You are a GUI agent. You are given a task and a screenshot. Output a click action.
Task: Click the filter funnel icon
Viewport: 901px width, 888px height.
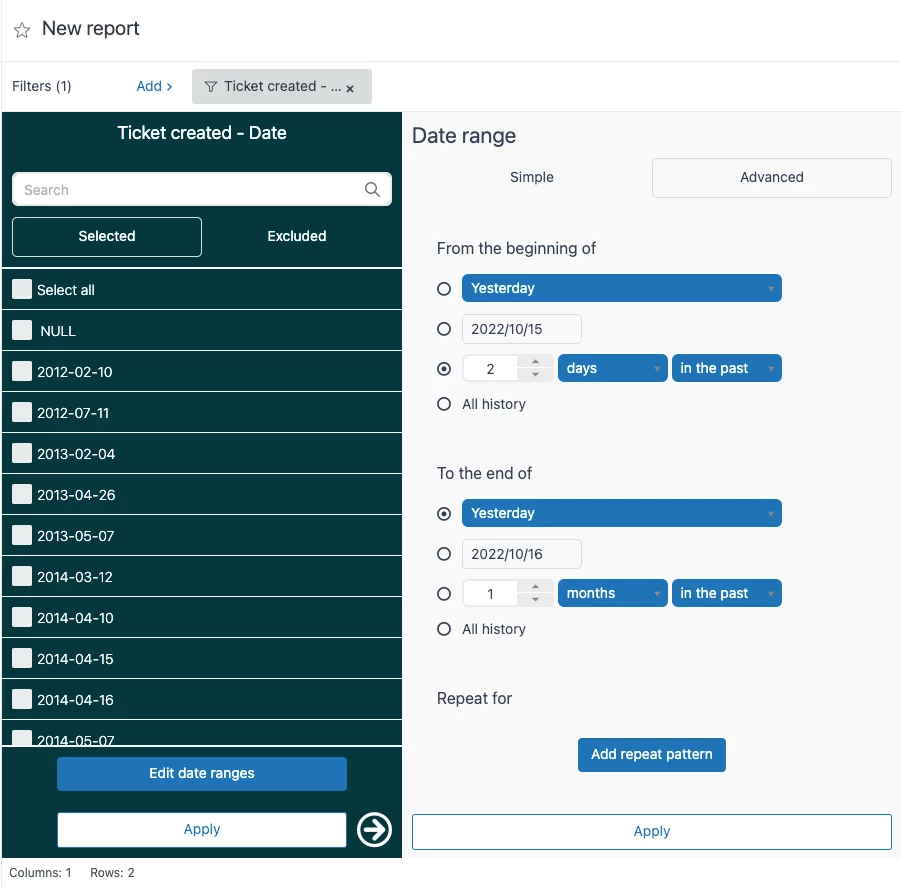pyautogui.click(x=211, y=87)
